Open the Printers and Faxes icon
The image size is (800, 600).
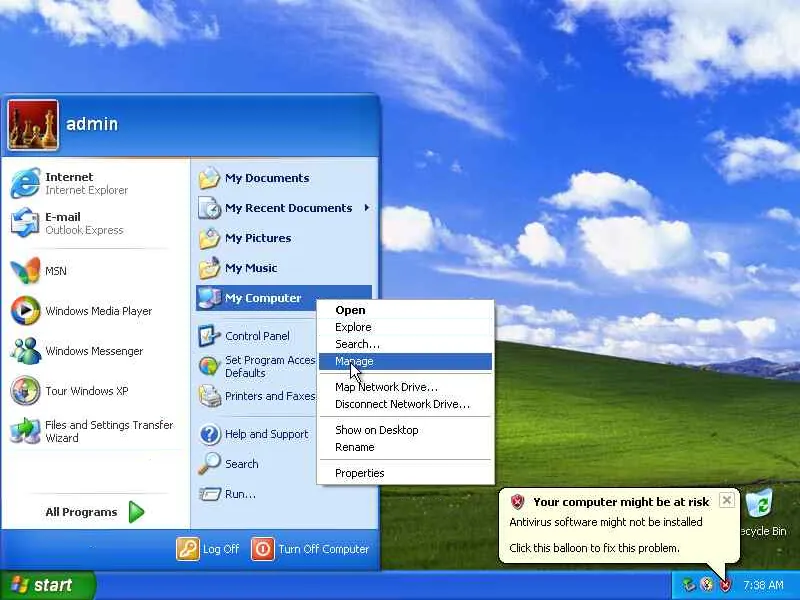pyautogui.click(x=209, y=396)
